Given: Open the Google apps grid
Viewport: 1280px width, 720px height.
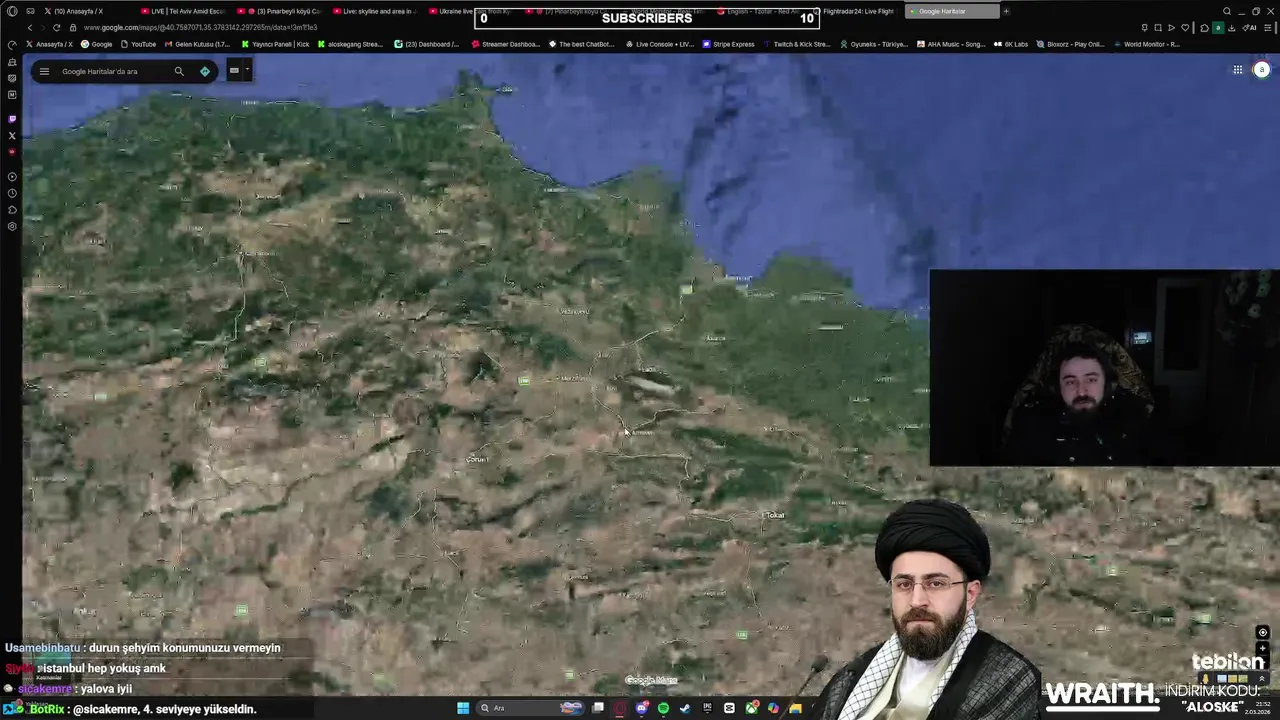Looking at the screenshot, I should tap(1237, 69).
